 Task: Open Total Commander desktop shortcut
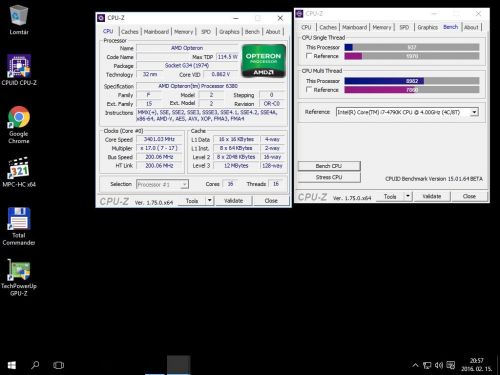[19, 227]
